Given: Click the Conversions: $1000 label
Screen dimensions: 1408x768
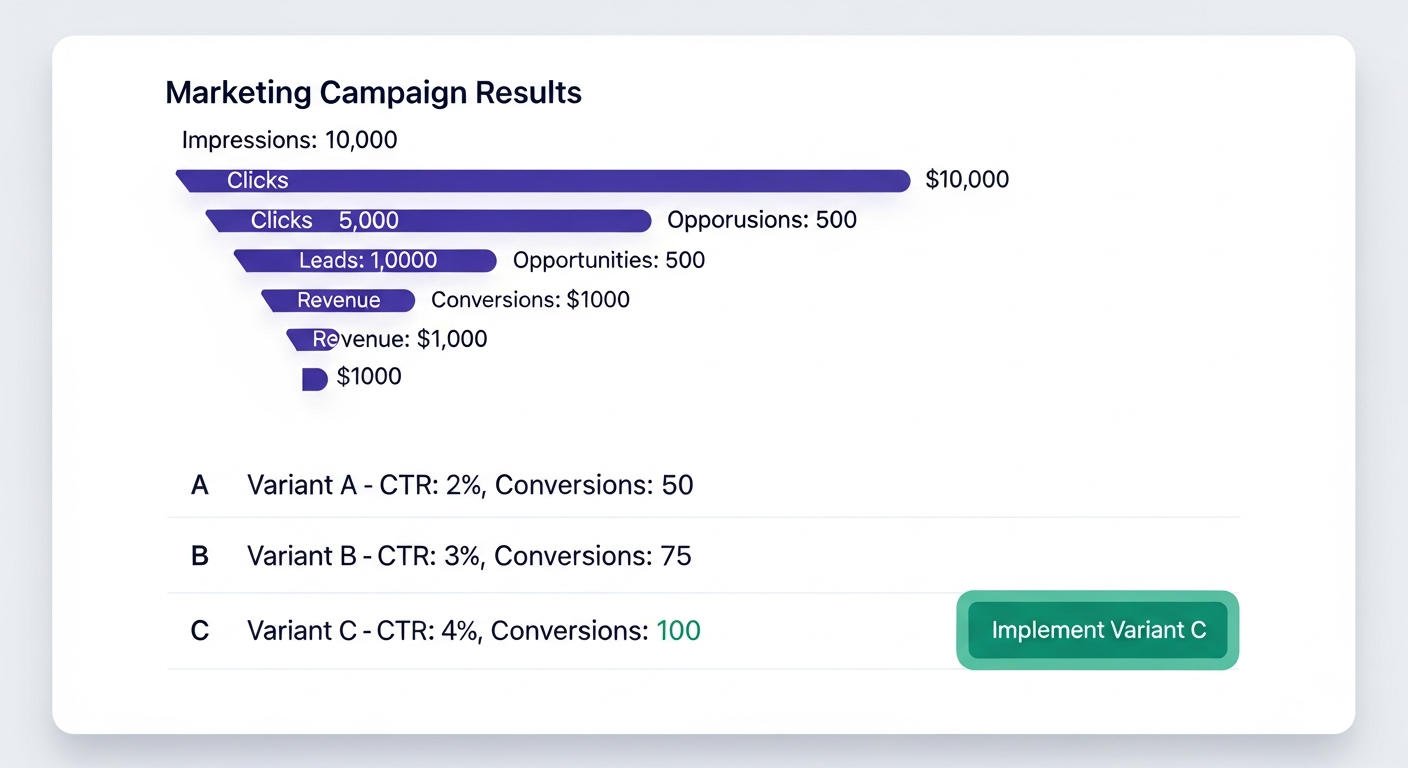Looking at the screenshot, I should point(530,300).
